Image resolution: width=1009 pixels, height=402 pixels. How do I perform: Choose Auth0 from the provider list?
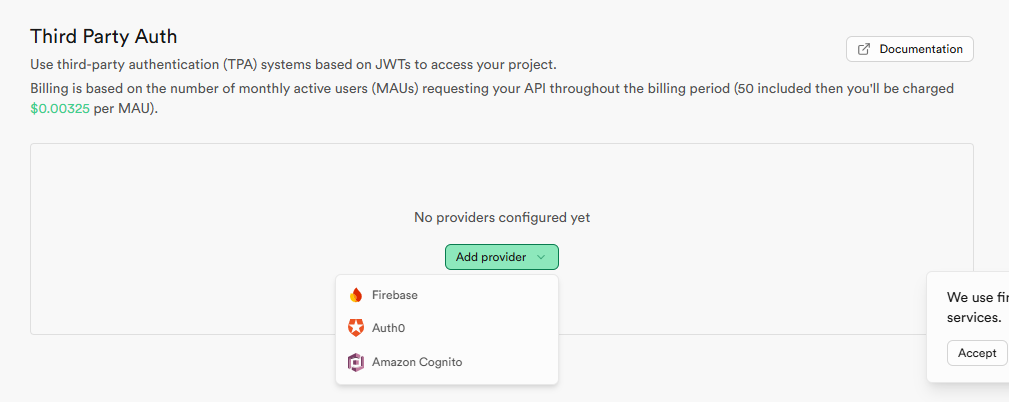click(388, 328)
